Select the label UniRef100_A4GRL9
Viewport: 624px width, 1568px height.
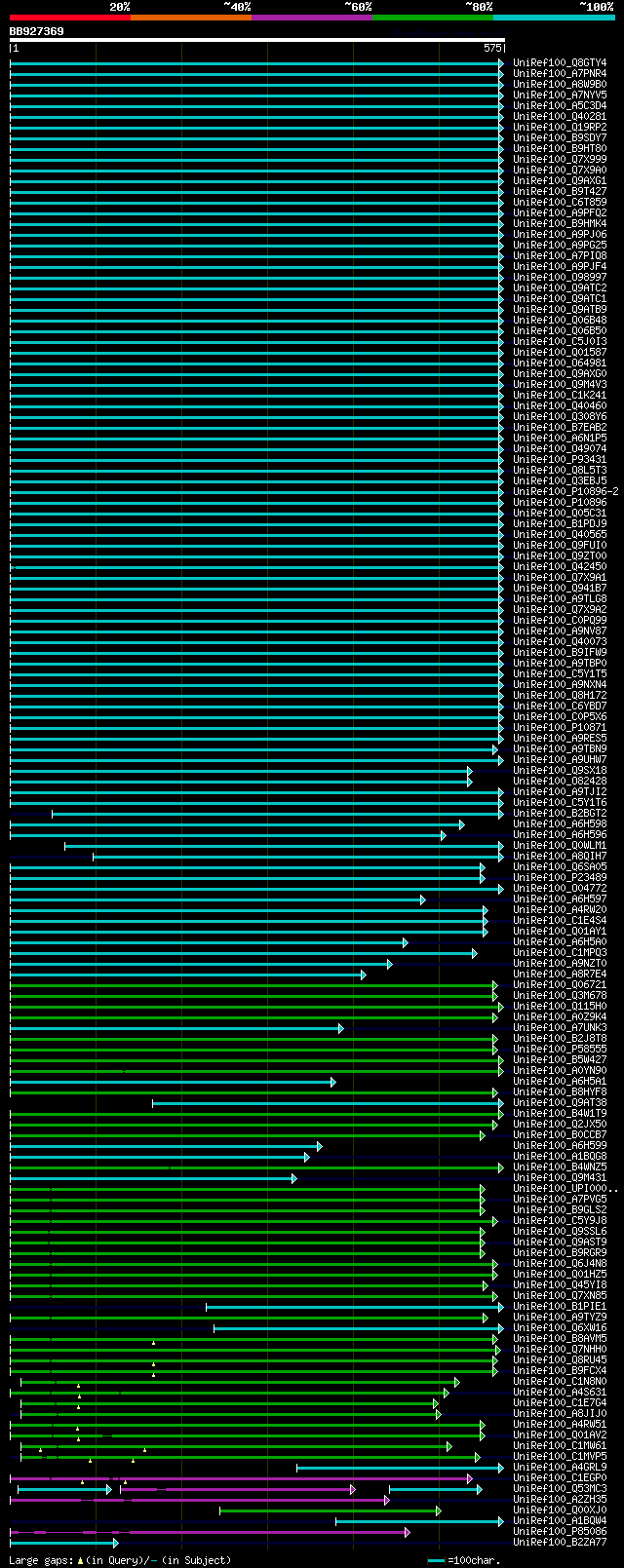(560, 1468)
